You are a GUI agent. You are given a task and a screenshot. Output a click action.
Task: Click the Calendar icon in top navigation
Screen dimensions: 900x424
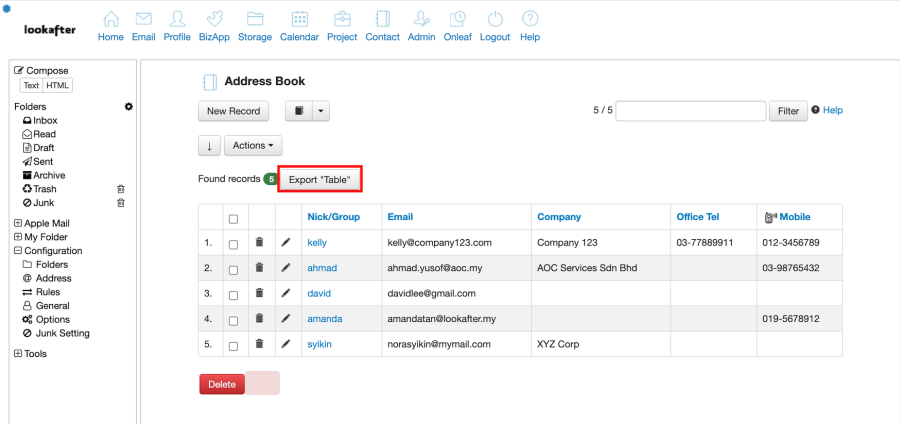coord(299,20)
